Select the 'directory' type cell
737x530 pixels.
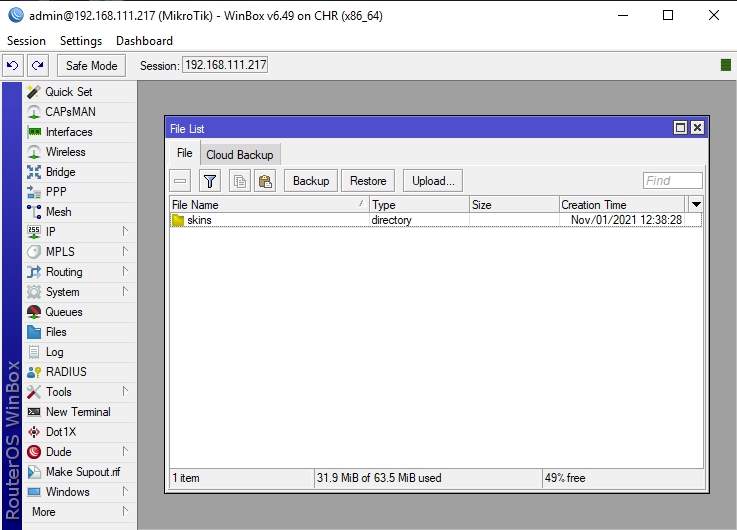392,220
